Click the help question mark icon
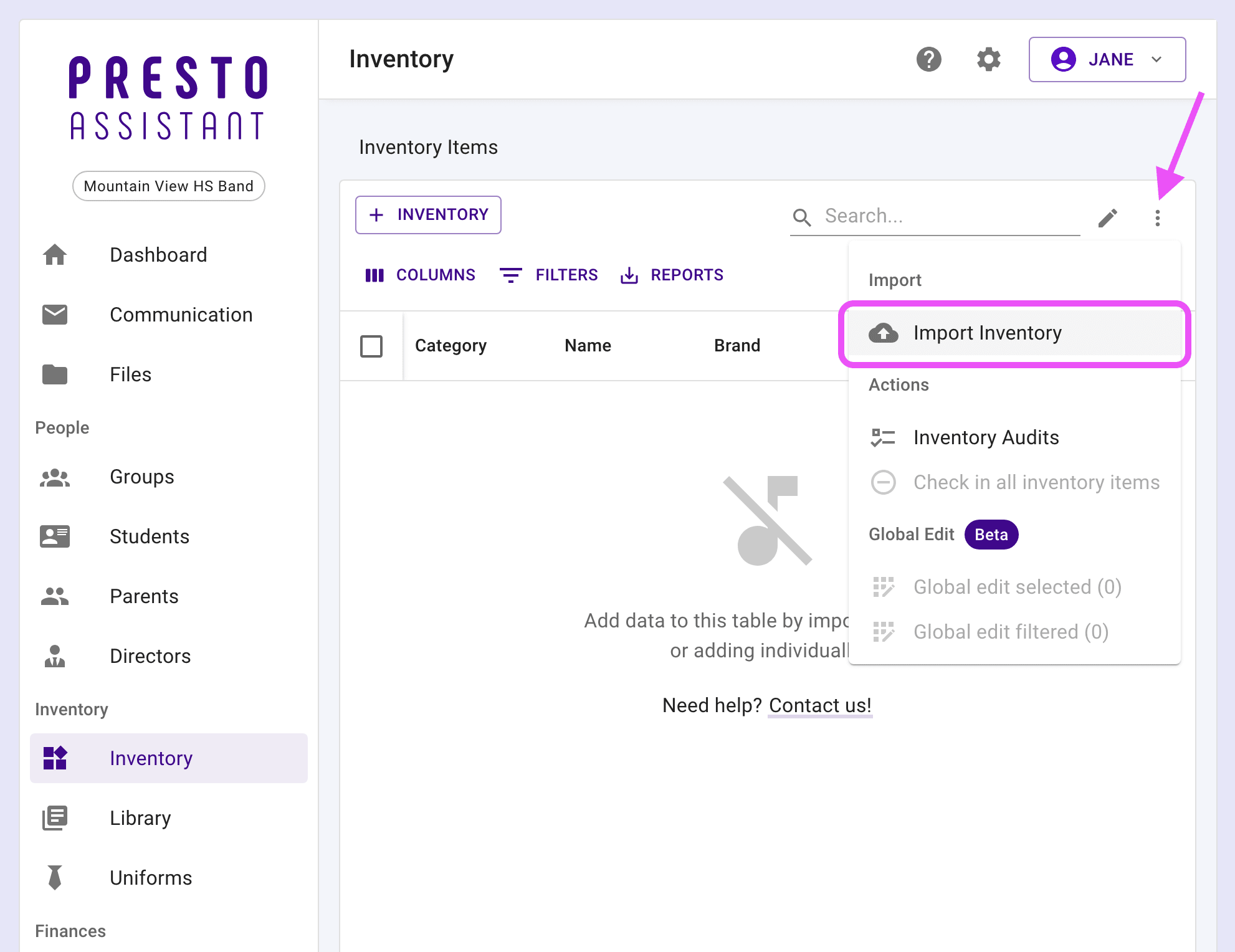1235x952 pixels. point(928,60)
